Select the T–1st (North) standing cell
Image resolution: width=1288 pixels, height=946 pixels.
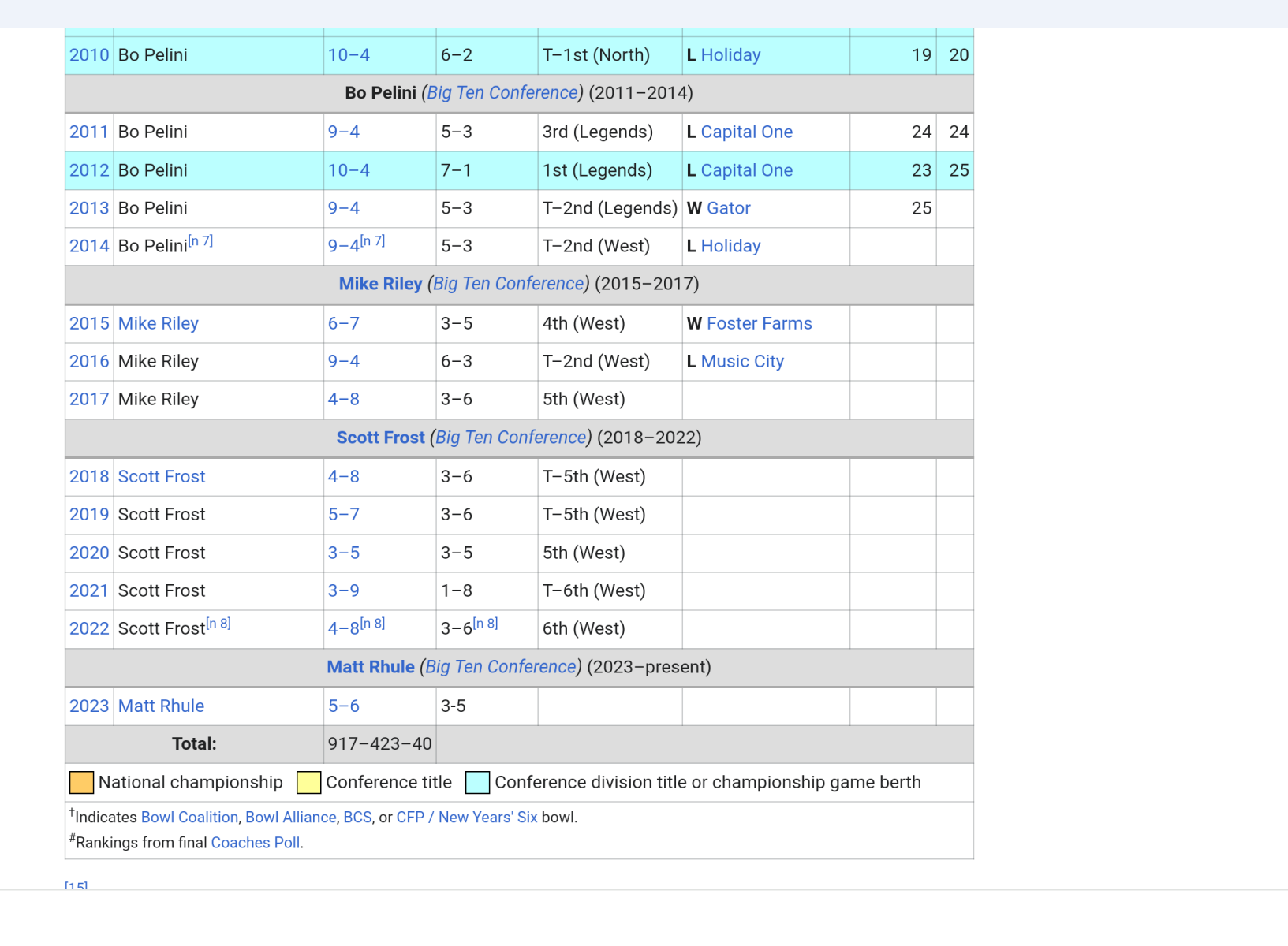(610, 55)
